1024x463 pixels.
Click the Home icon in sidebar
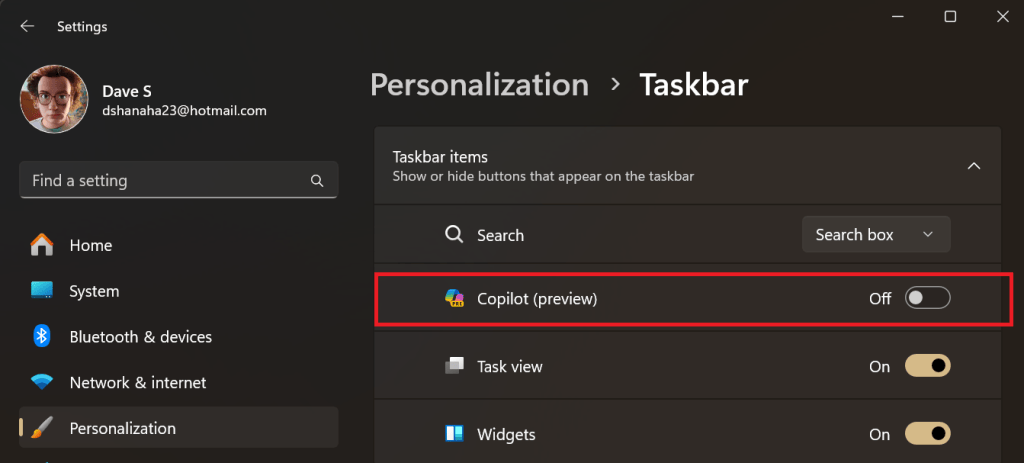pos(42,245)
